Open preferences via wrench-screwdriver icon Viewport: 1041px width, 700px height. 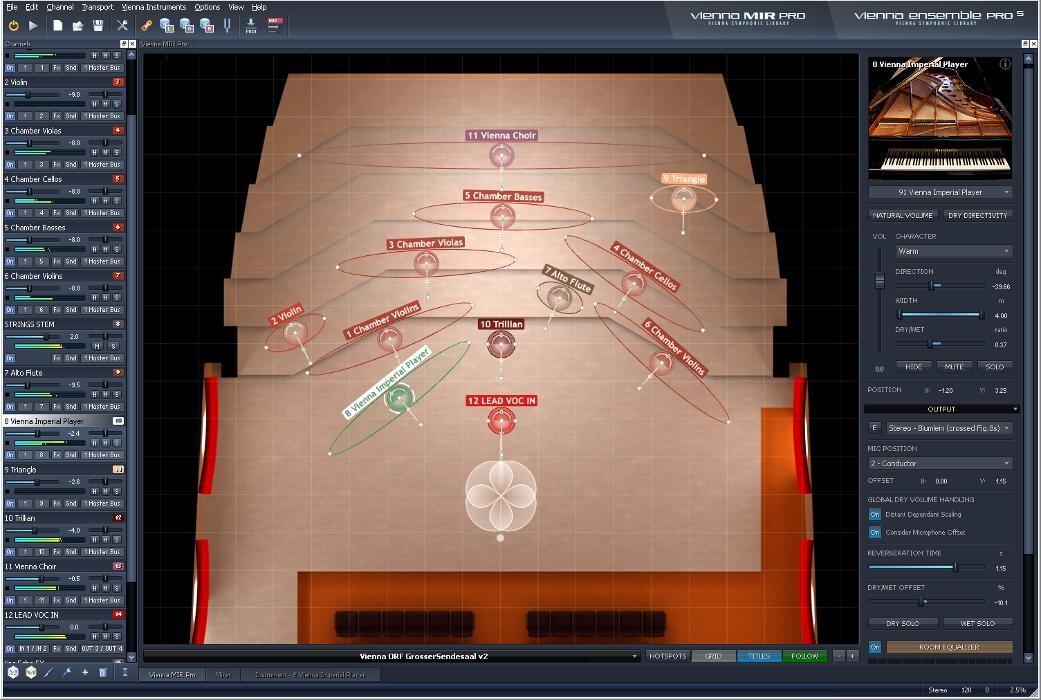123,25
